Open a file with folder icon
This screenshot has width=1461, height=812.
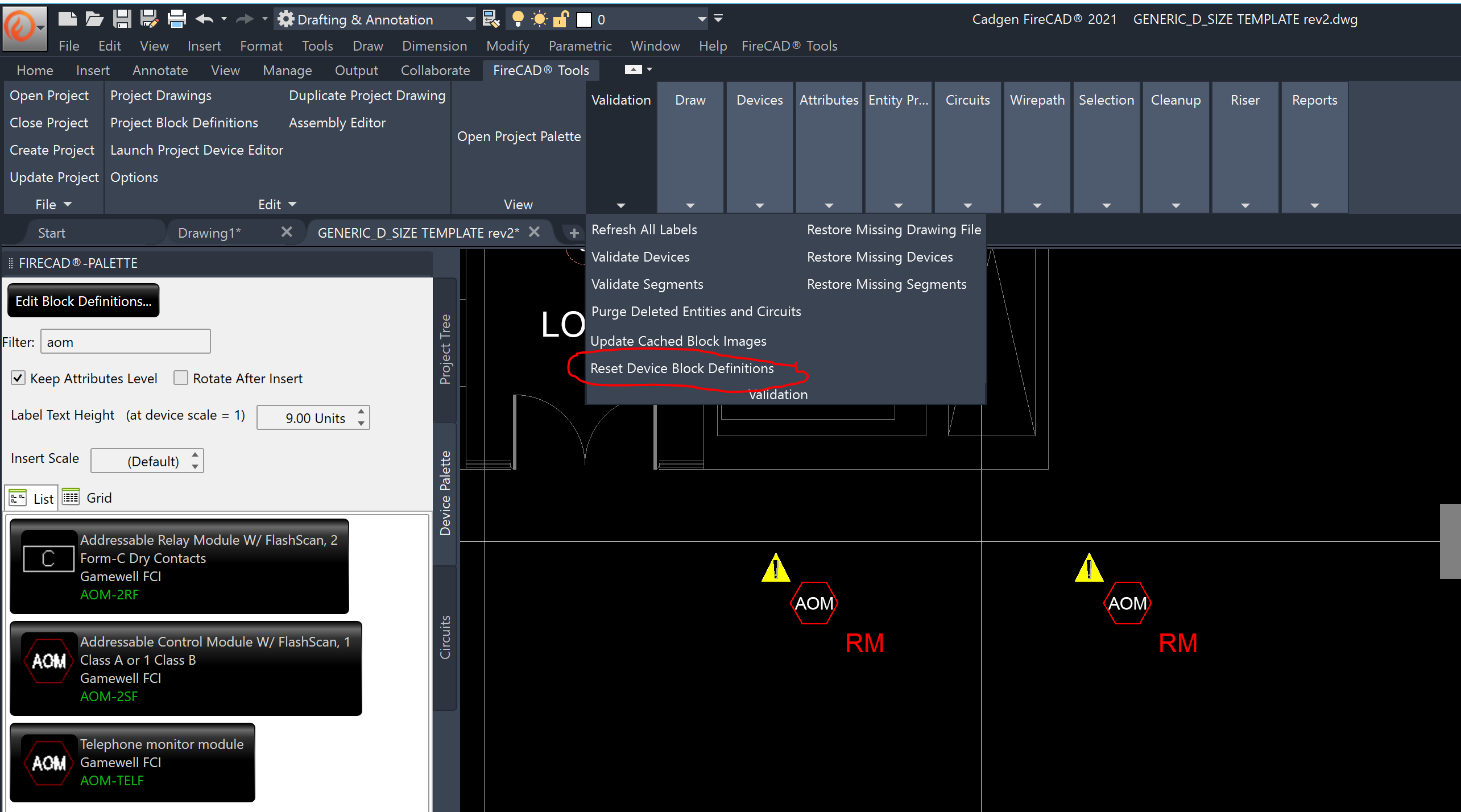(94, 19)
